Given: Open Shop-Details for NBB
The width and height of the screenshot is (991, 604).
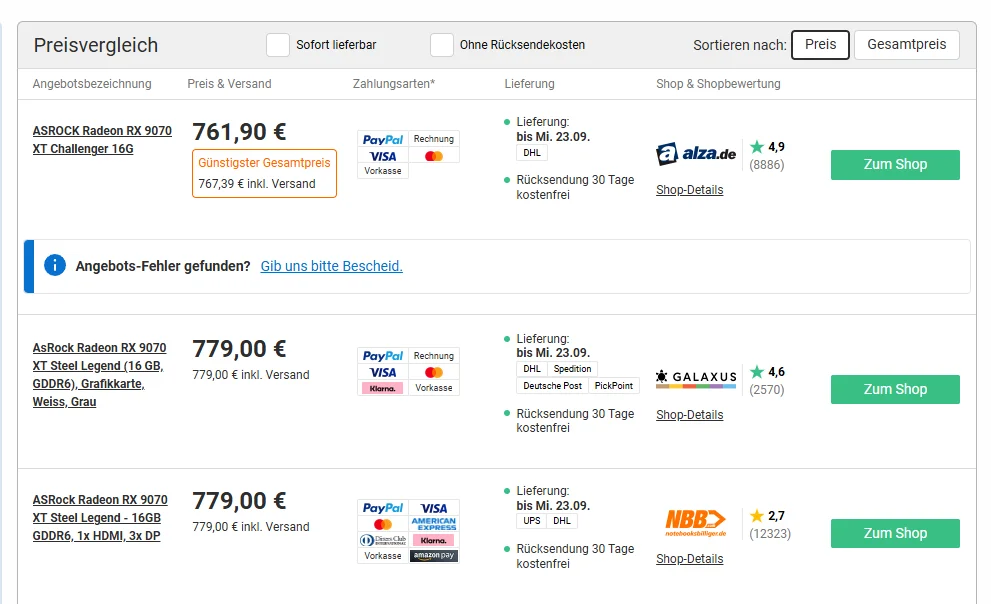Looking at the screenshot, I should [690, 559].
